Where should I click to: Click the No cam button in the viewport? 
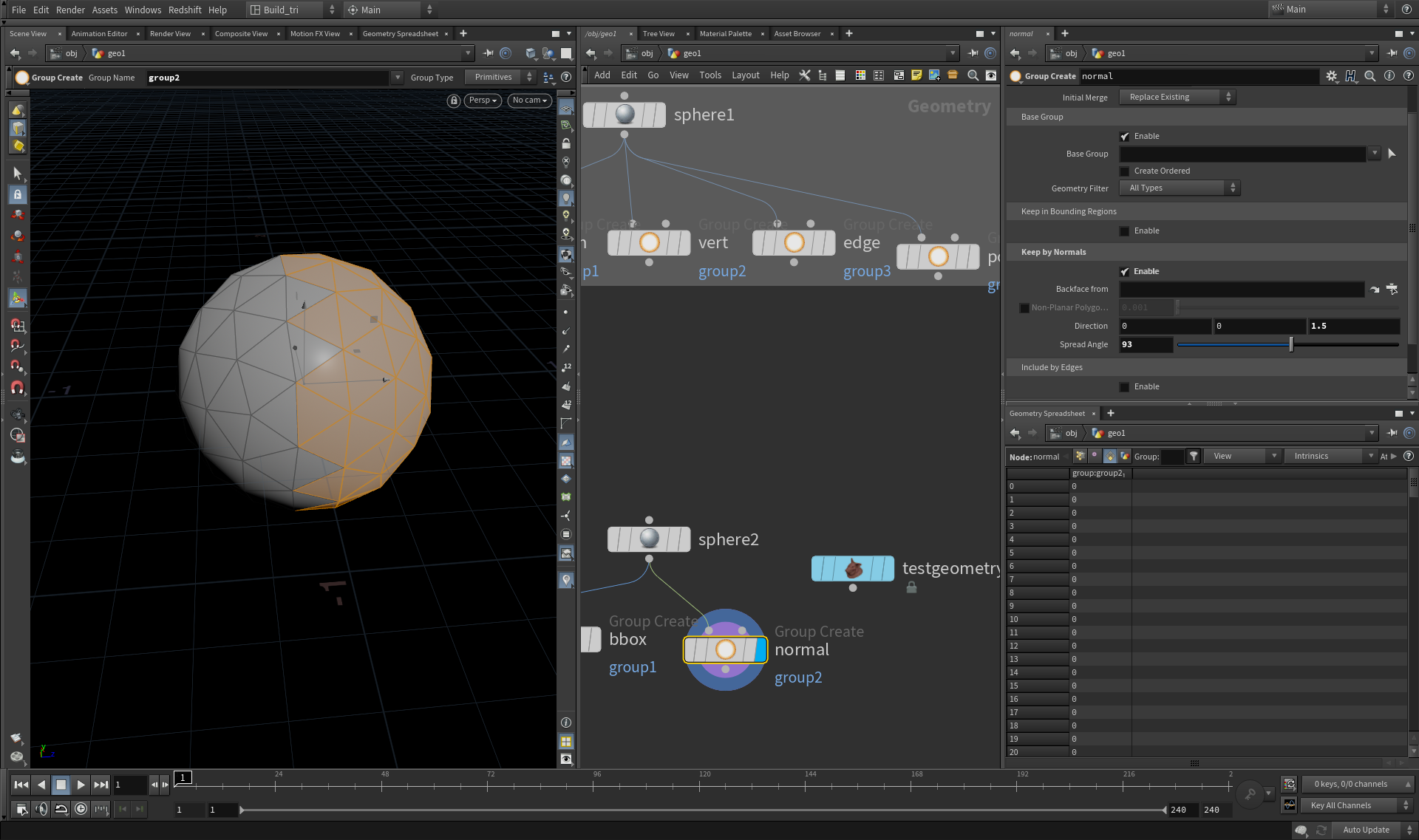[529, 100]
